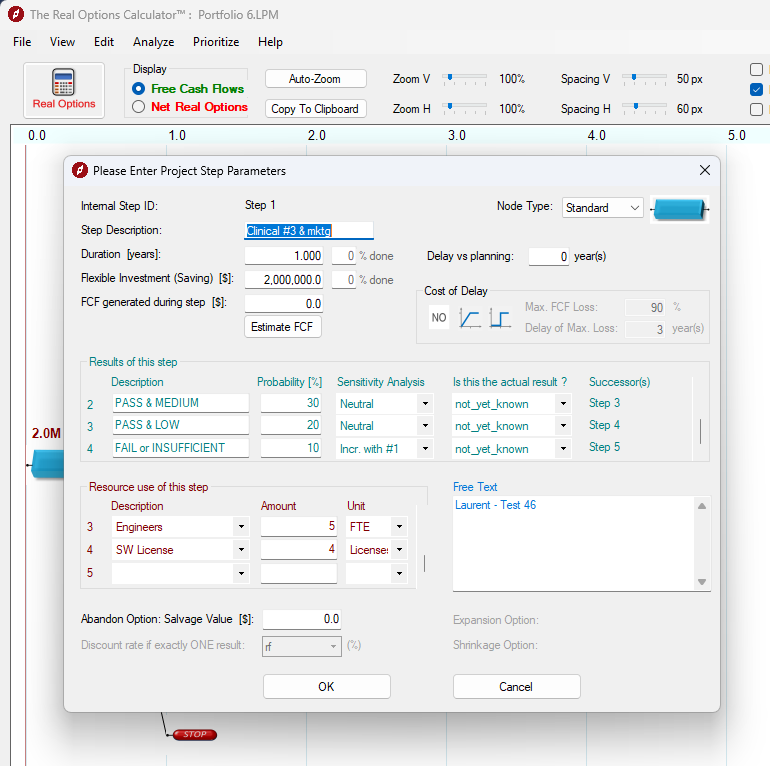Open the unit dropdown for Engineers resource
Image resolution: width=770 pixels, height=766 pixels.
(x=399, y=527)
